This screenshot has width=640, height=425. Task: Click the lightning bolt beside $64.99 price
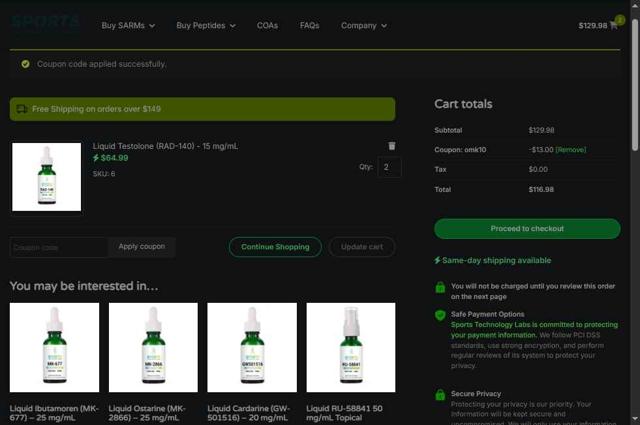pyautogui.click(x=96, y=158)
